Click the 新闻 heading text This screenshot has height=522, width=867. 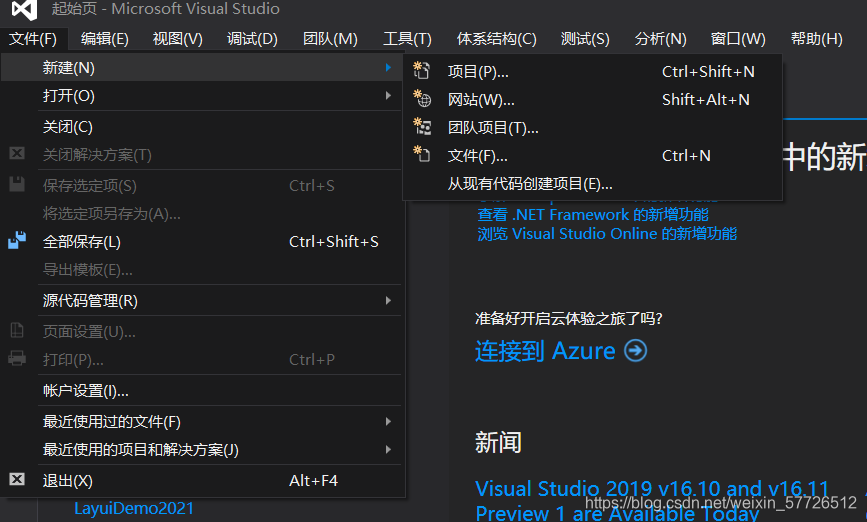[x=498, y=442]
